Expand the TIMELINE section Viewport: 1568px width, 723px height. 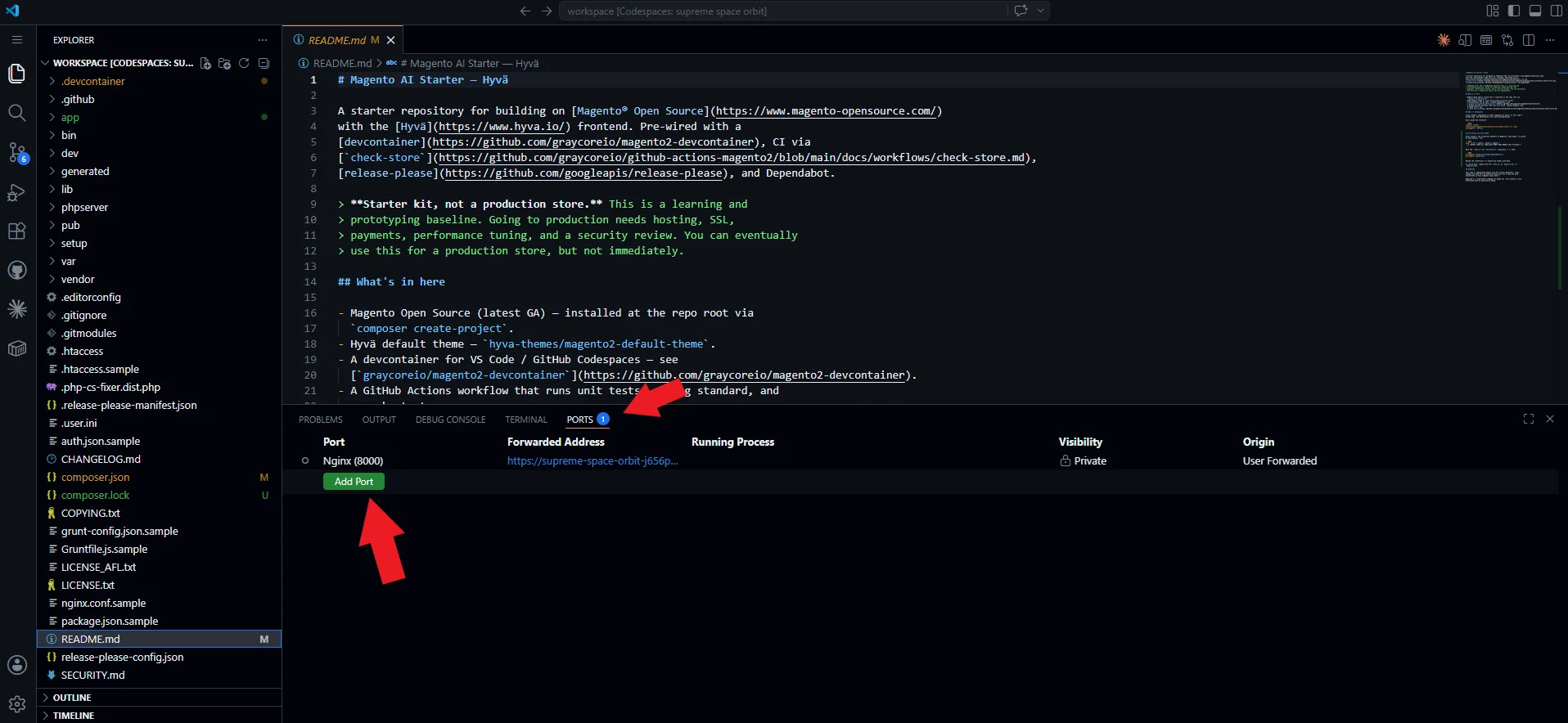(x=160, y=716)
